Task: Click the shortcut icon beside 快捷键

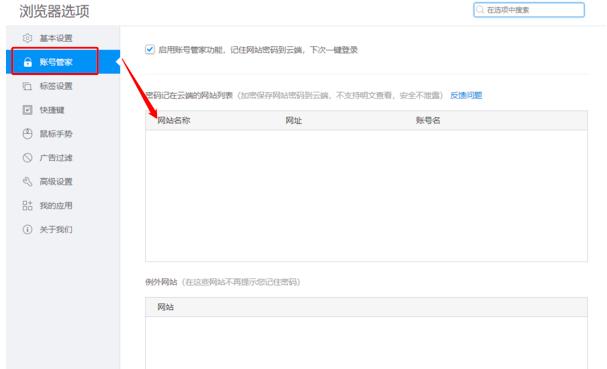Action: coord(27,110)
